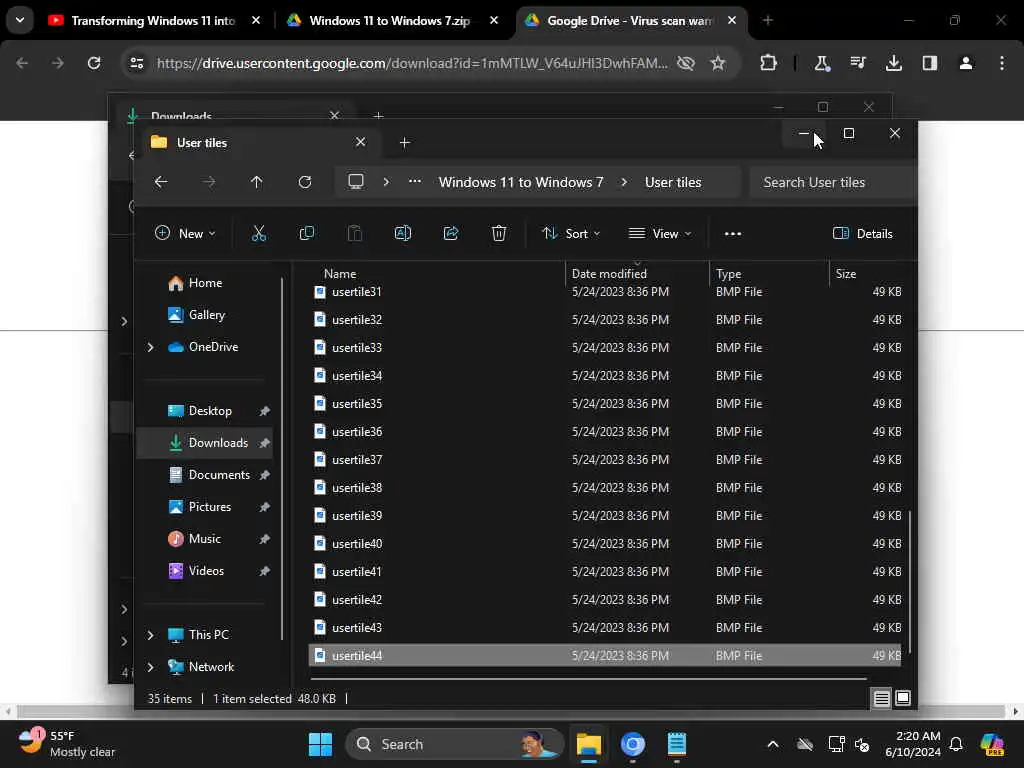
Task: Click Windows 11 to Windows 7 breadcrumb
Action: (520, 182)
